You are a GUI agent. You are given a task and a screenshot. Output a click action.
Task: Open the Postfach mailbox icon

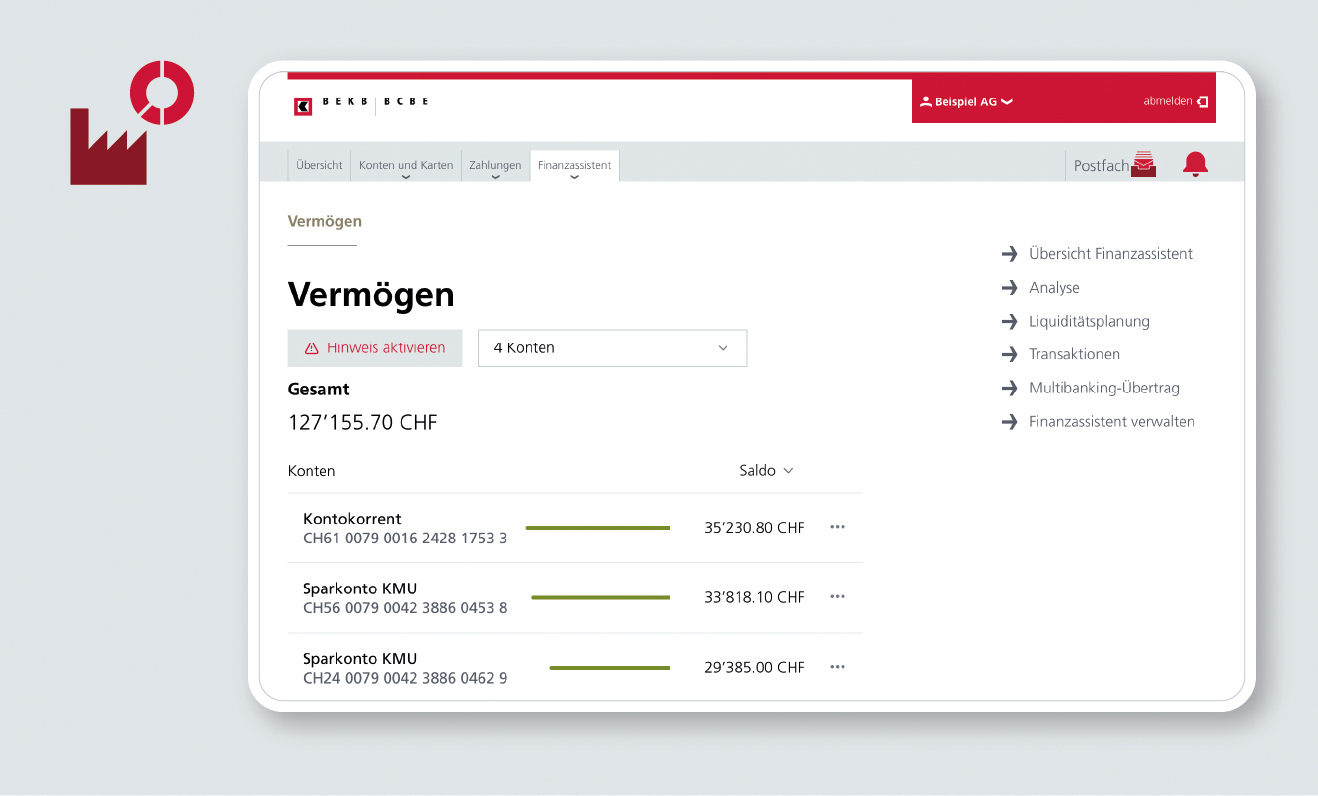click(x=1143, y=165)
